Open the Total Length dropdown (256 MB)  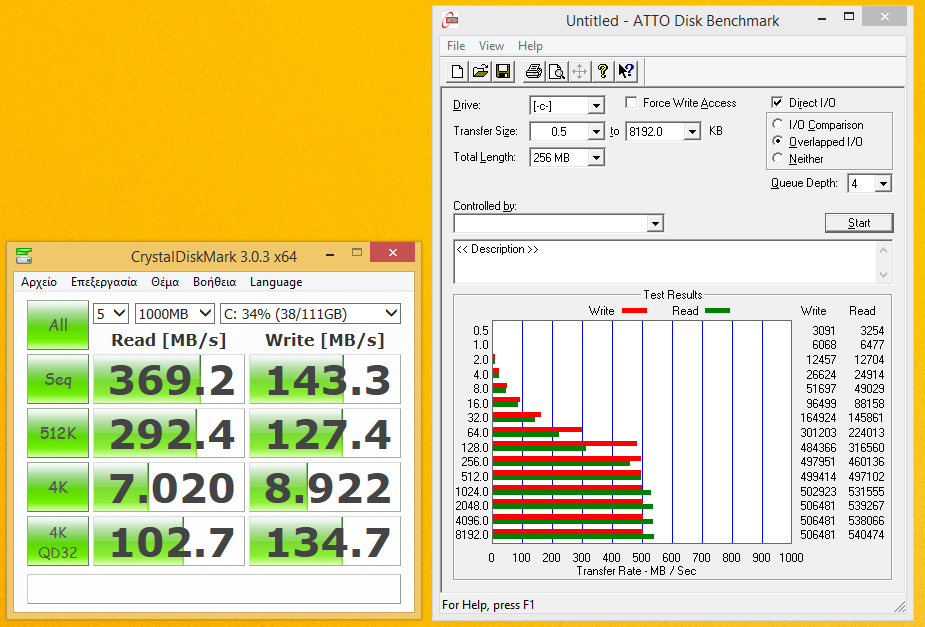click(596, 157)
